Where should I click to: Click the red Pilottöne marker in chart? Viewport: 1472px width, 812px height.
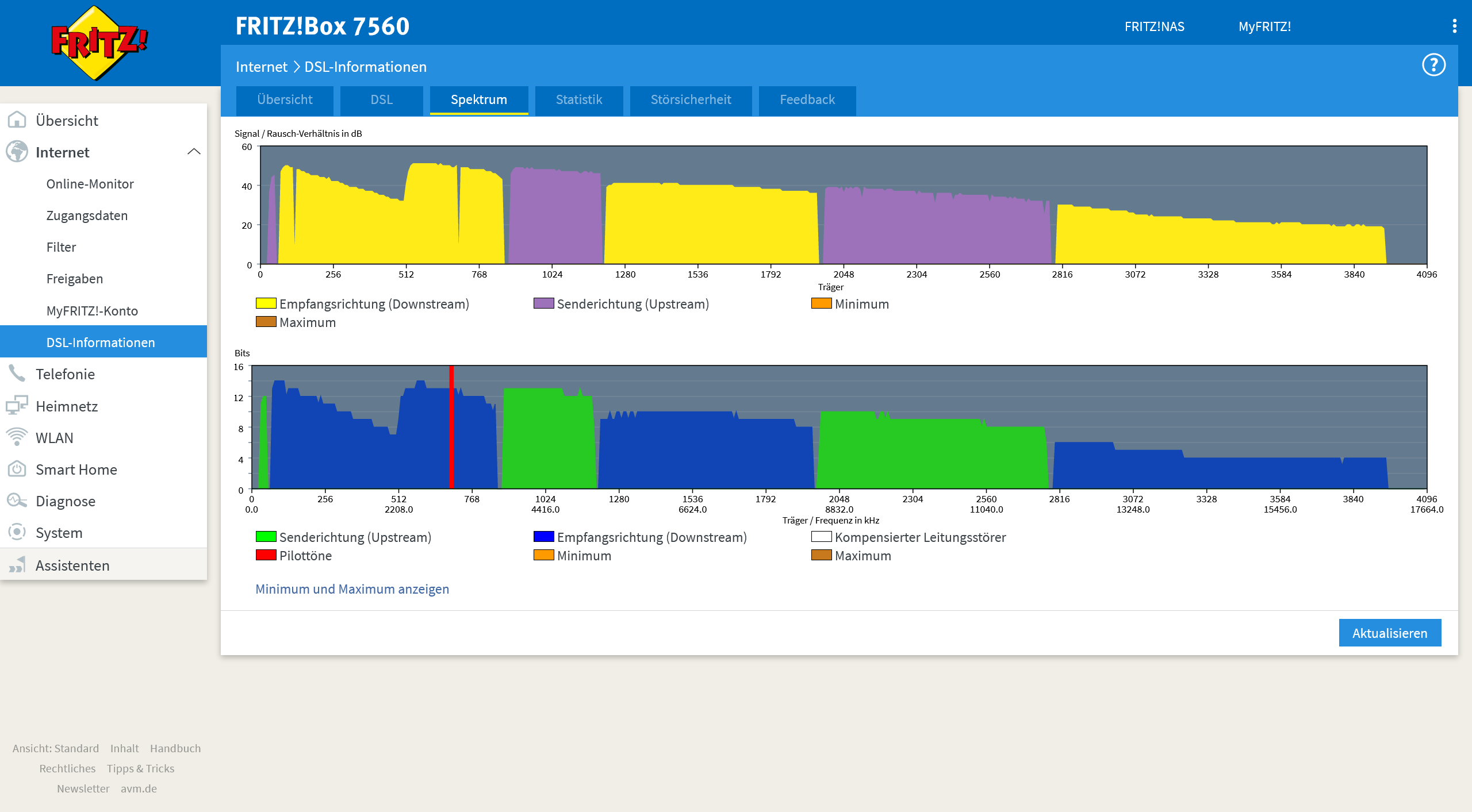coord(451,427)
